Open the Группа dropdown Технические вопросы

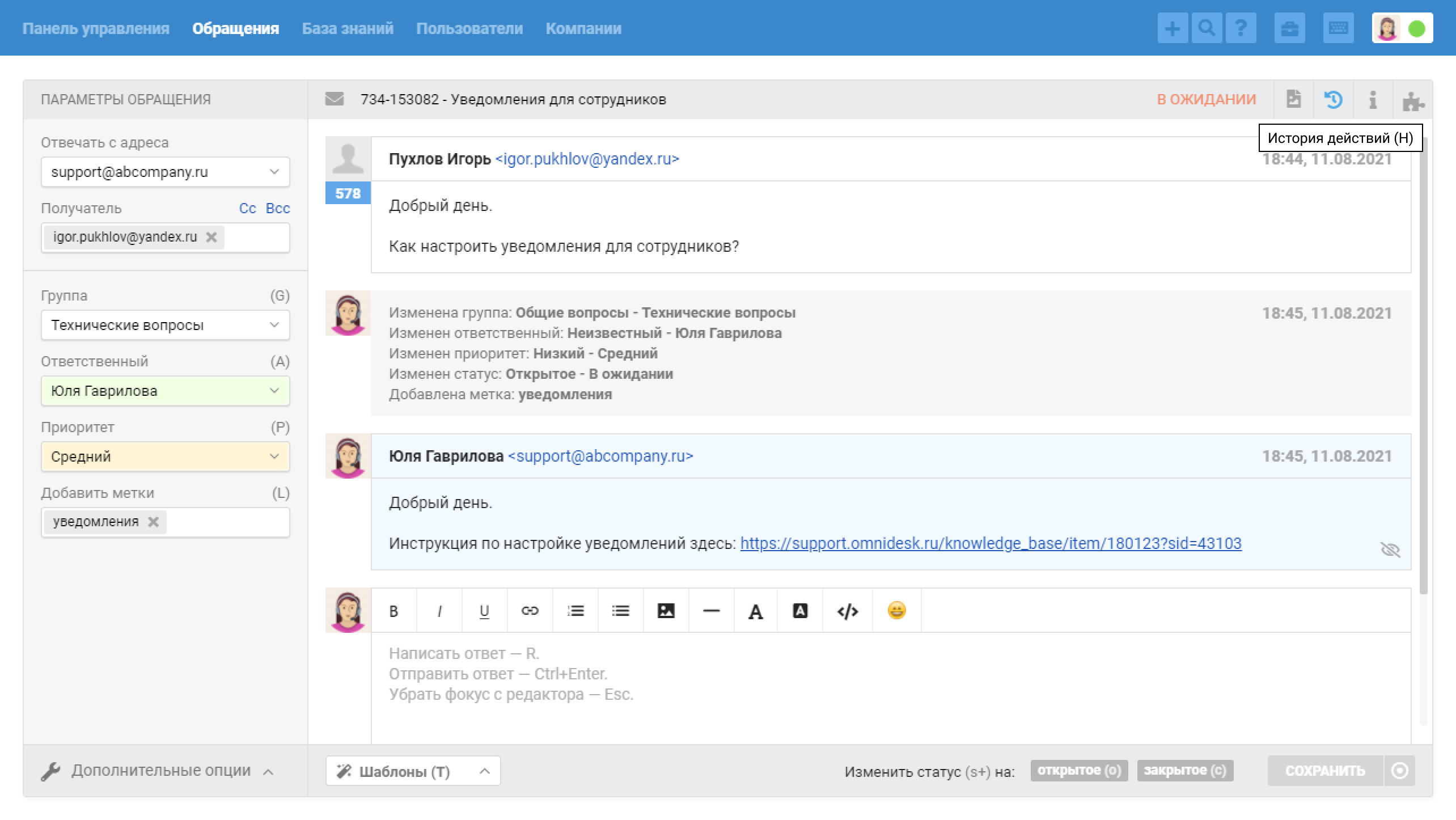(165, 325)
